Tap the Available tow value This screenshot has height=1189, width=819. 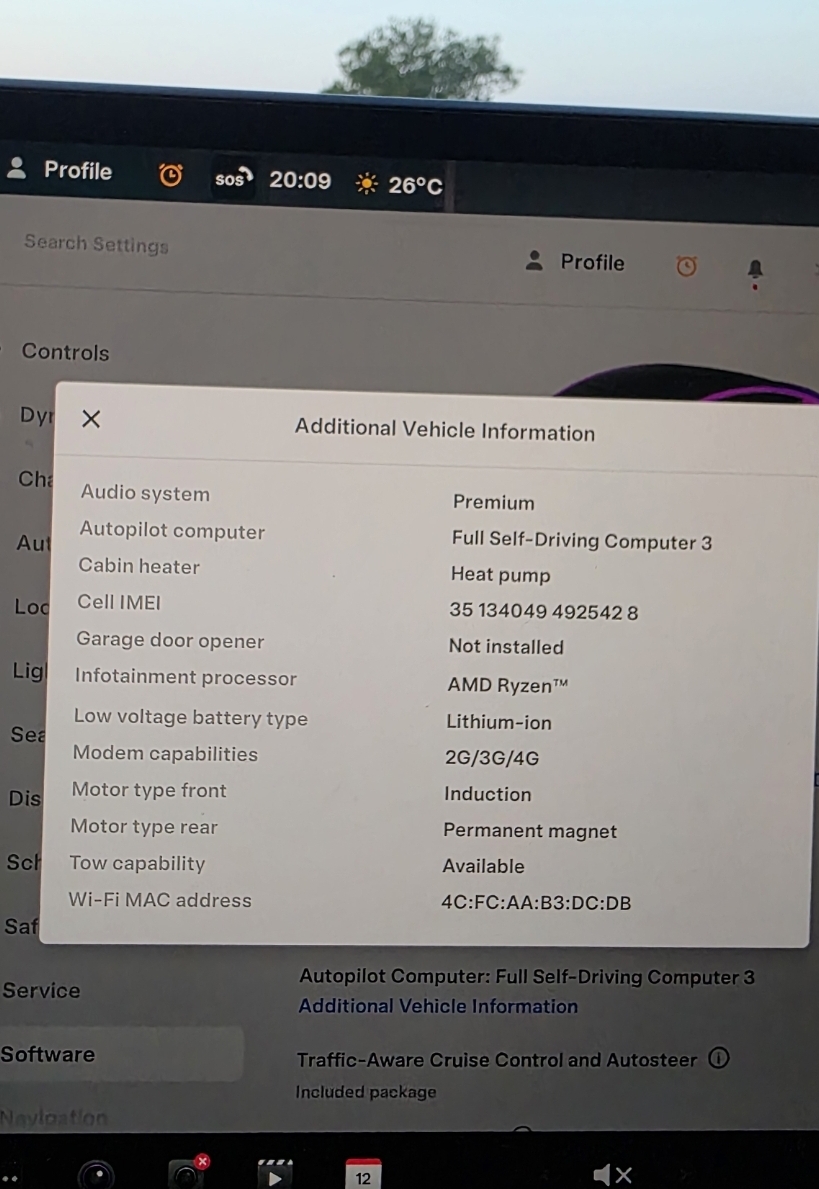[483, 866]
